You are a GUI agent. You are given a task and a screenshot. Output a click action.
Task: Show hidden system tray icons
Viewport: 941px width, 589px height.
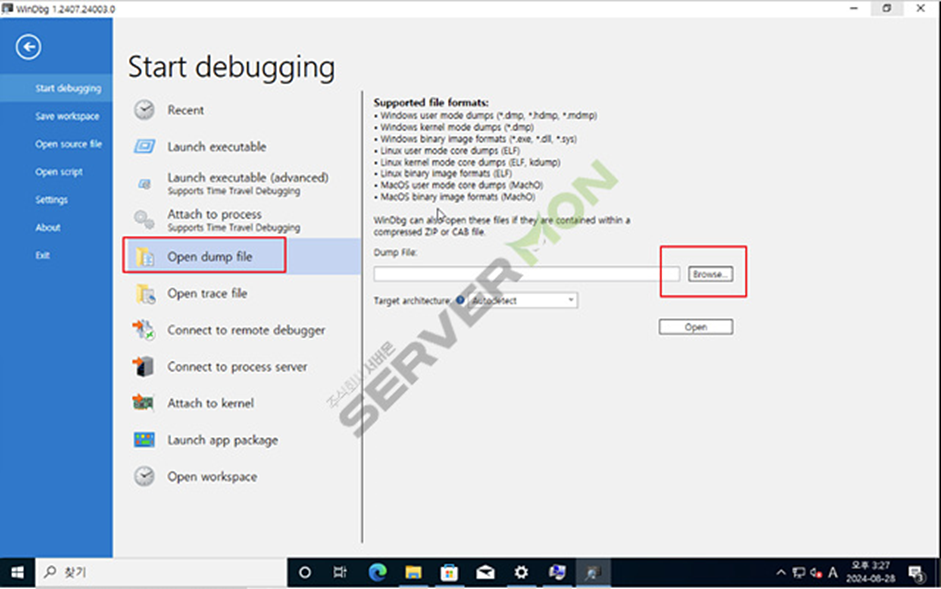[x=781, y=573]
